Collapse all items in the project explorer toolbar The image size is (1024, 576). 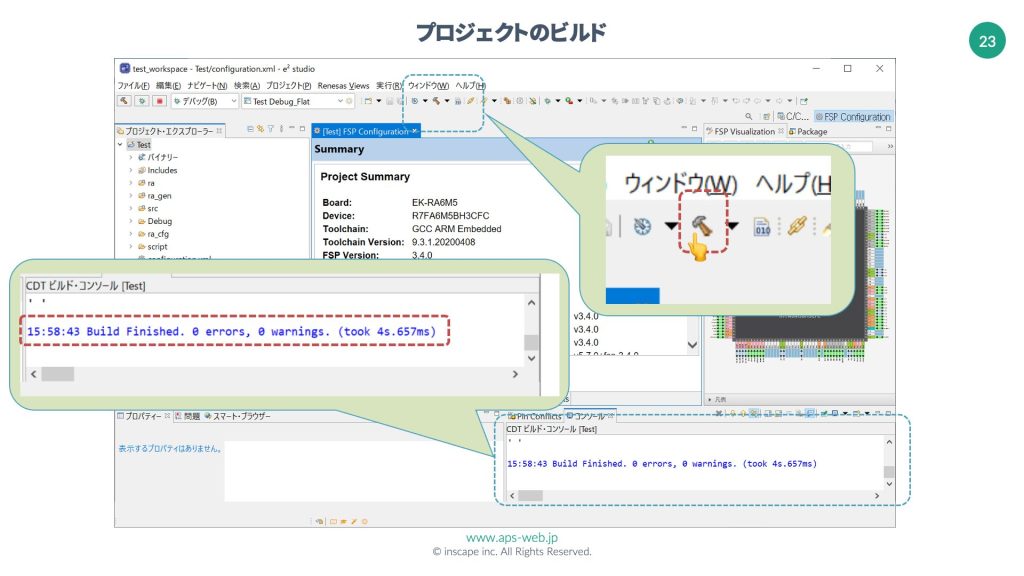pos(250,129)
